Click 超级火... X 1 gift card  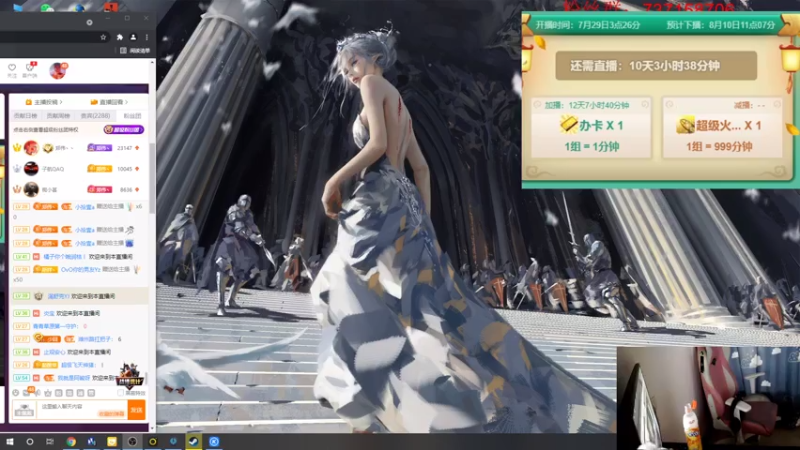coord(722,128)
